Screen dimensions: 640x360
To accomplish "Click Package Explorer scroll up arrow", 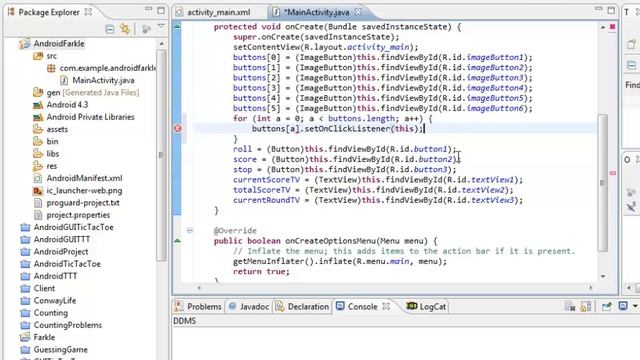I will (x=162, y=43).
